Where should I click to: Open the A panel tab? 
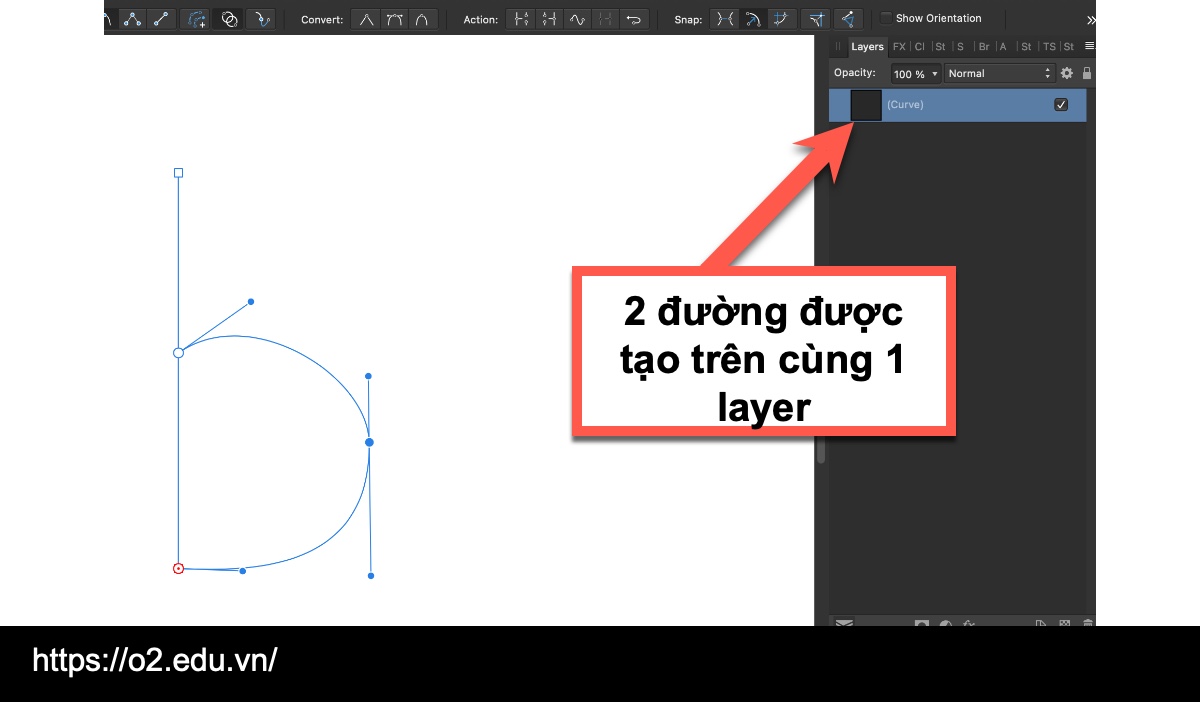click(1003, 47)
